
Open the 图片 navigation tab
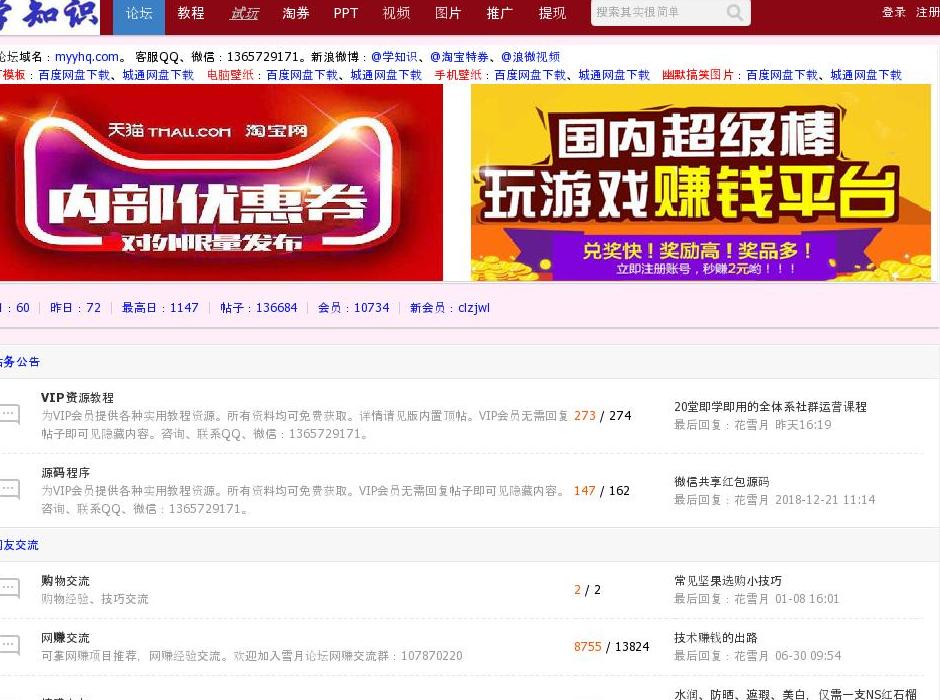(x=448, y=13)
